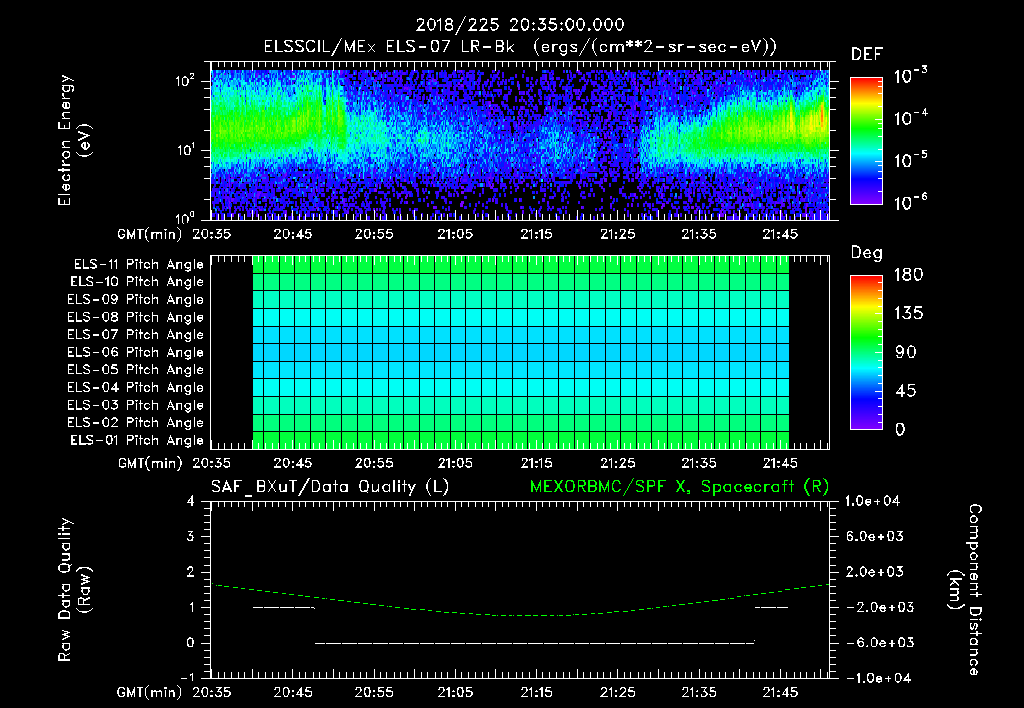This screenshot has width=1024, height=708.
Task: Select the "ELS-05 Pitch Angle" row label
Action: 136,370
